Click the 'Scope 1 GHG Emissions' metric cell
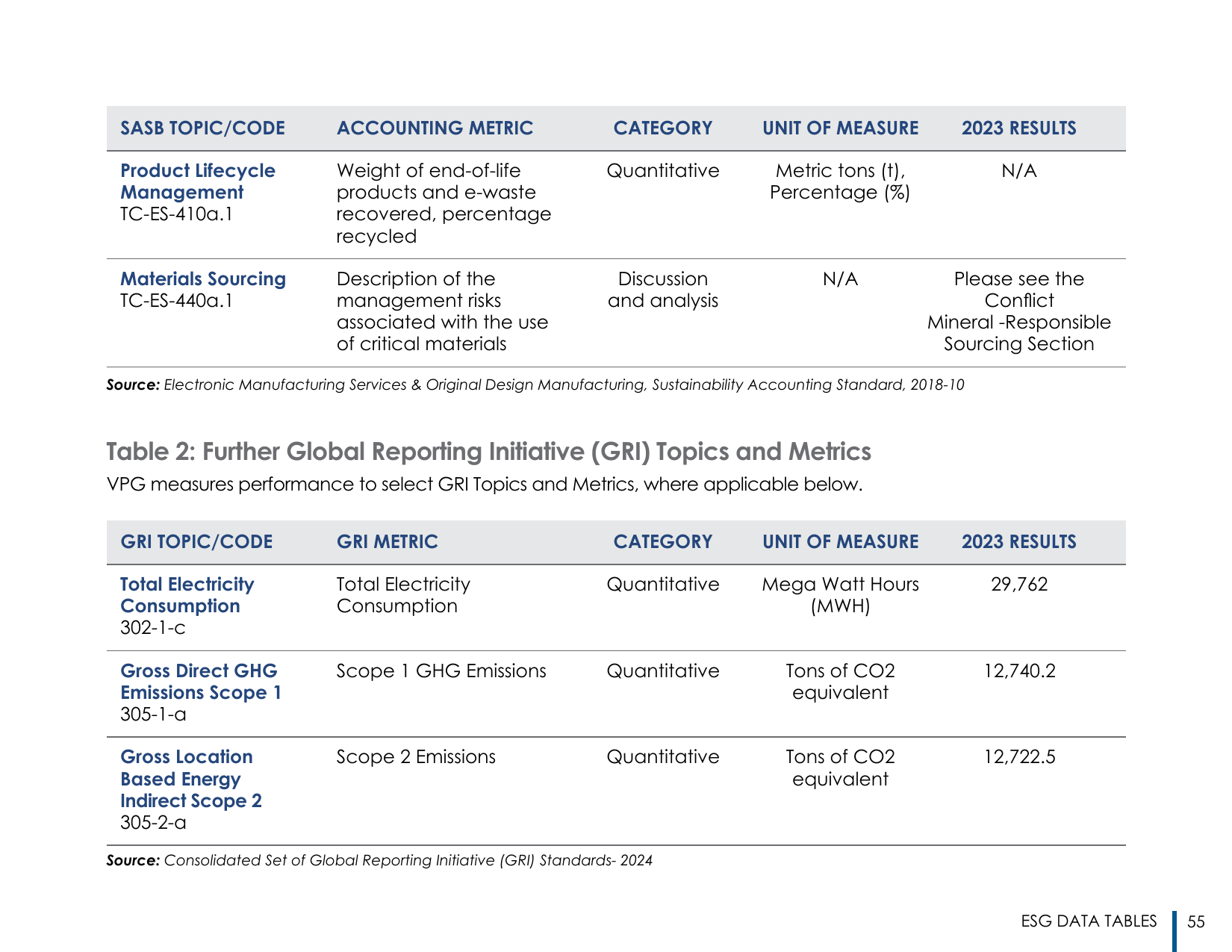 click(441, 671)
